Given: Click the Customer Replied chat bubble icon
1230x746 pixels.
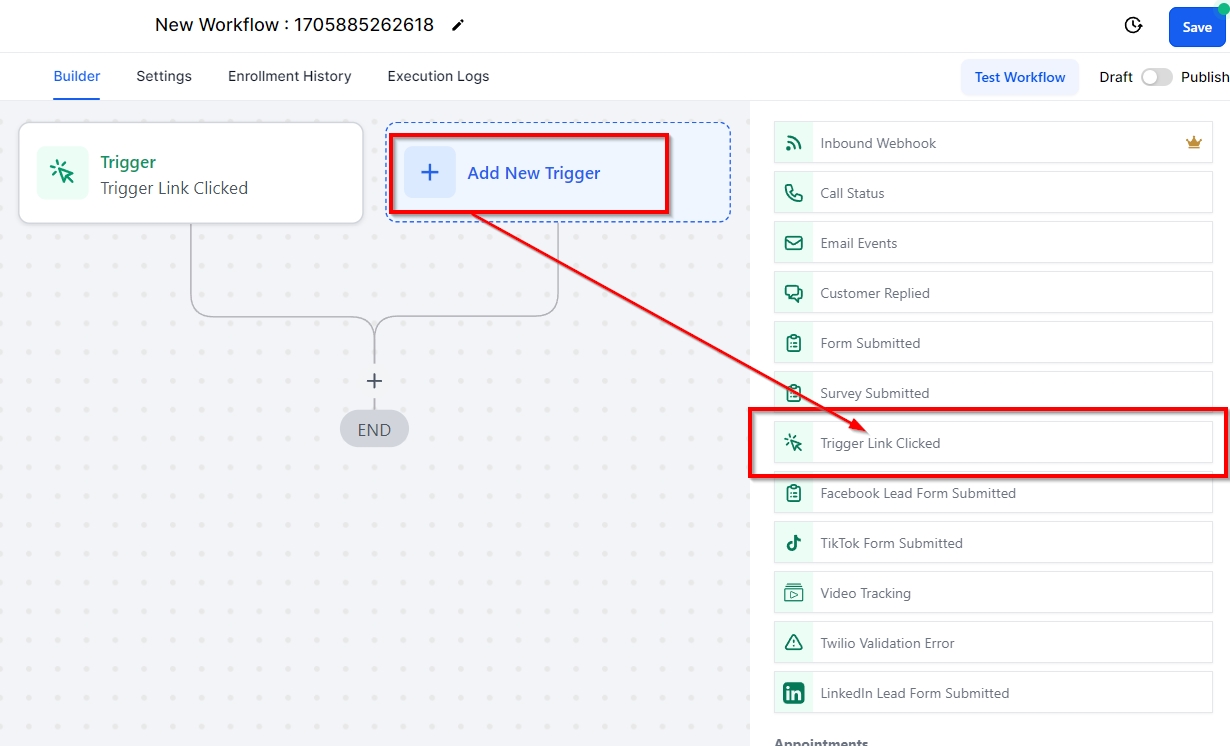Looking at the screenshot, I should click(x=794, y=293).
